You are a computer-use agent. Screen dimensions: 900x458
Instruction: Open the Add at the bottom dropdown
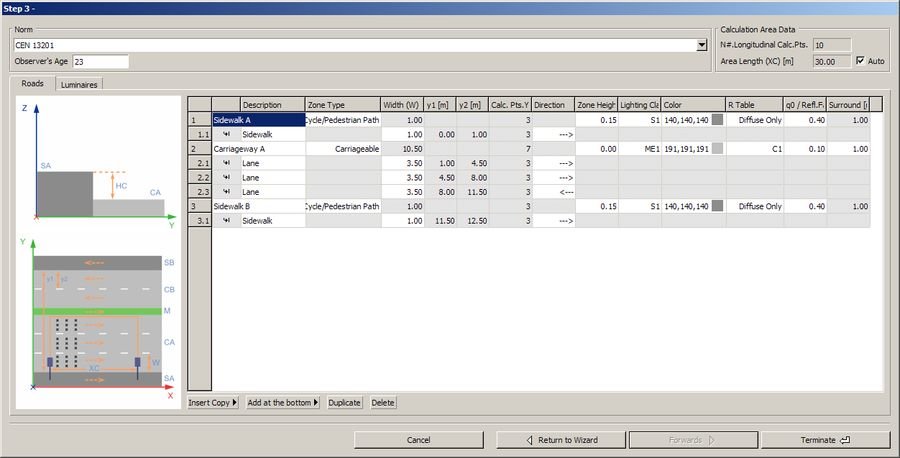click(x=282, y=402)
